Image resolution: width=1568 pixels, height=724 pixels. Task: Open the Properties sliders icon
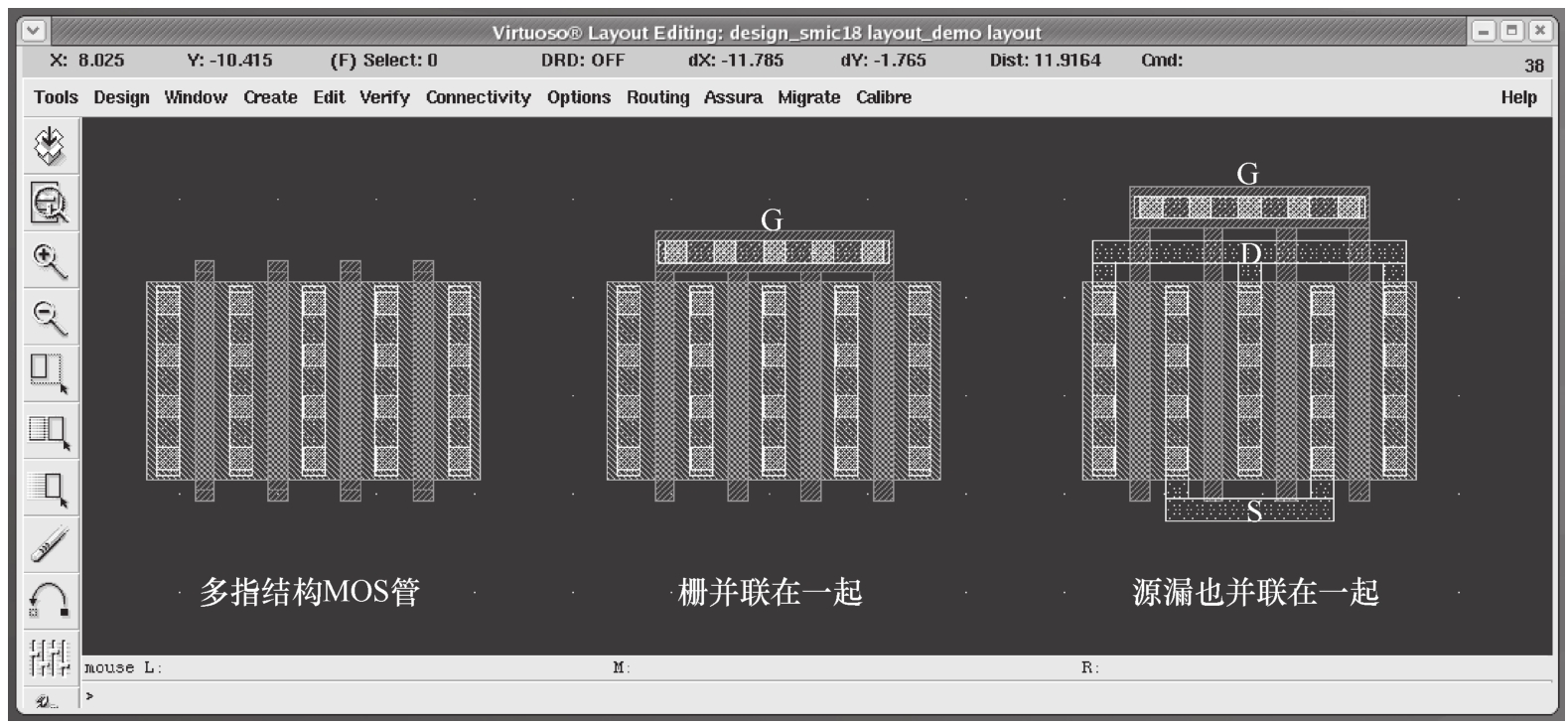point(50,657)
